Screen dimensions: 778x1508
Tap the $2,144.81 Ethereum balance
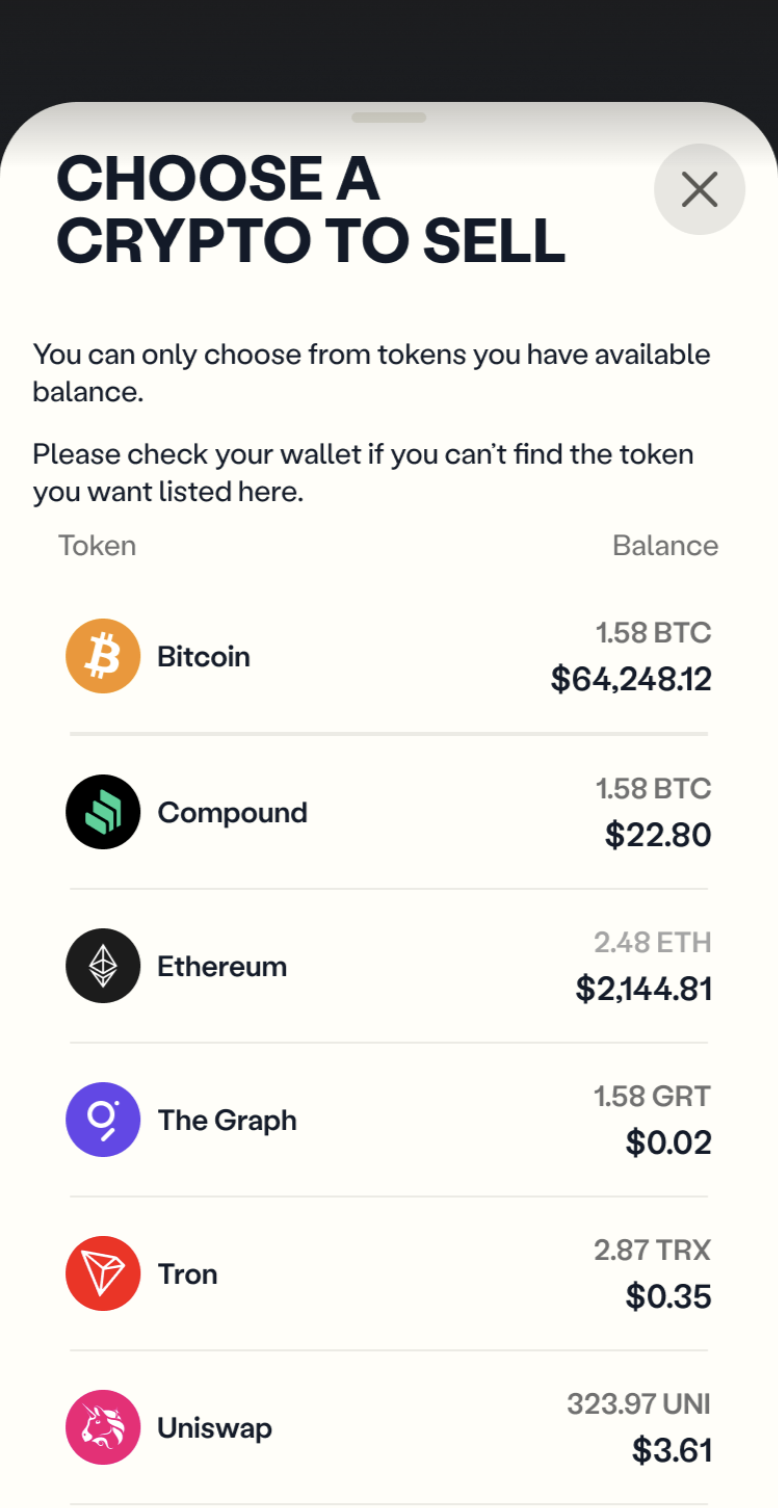pyautogui.click(x=644, y=990)
